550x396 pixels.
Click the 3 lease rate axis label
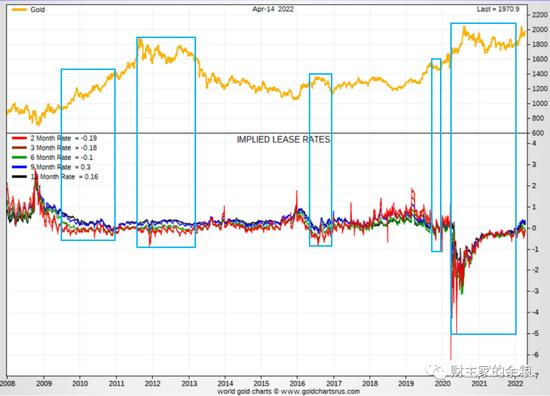pos(534,164)
